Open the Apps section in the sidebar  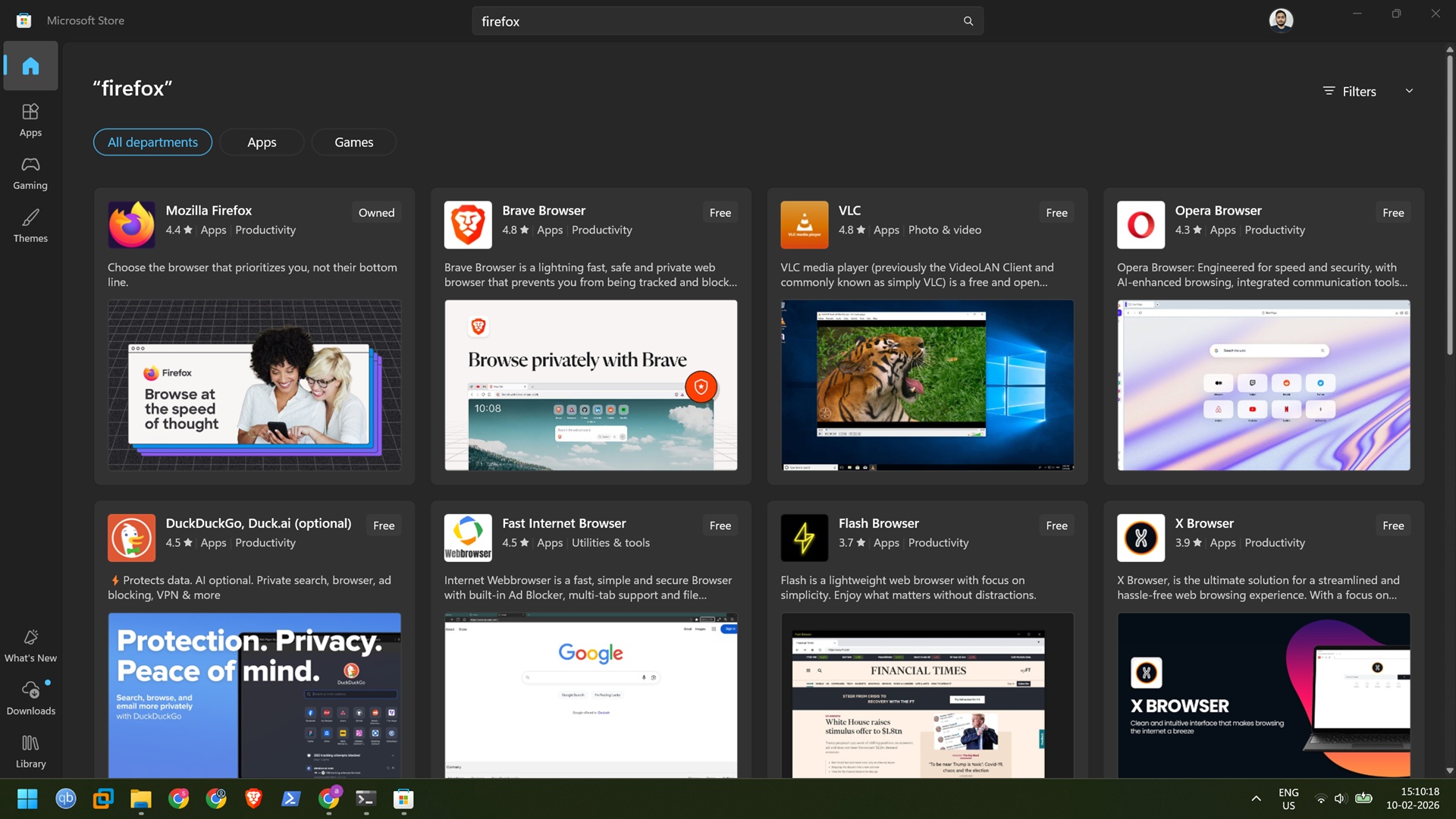pos(30,119)
